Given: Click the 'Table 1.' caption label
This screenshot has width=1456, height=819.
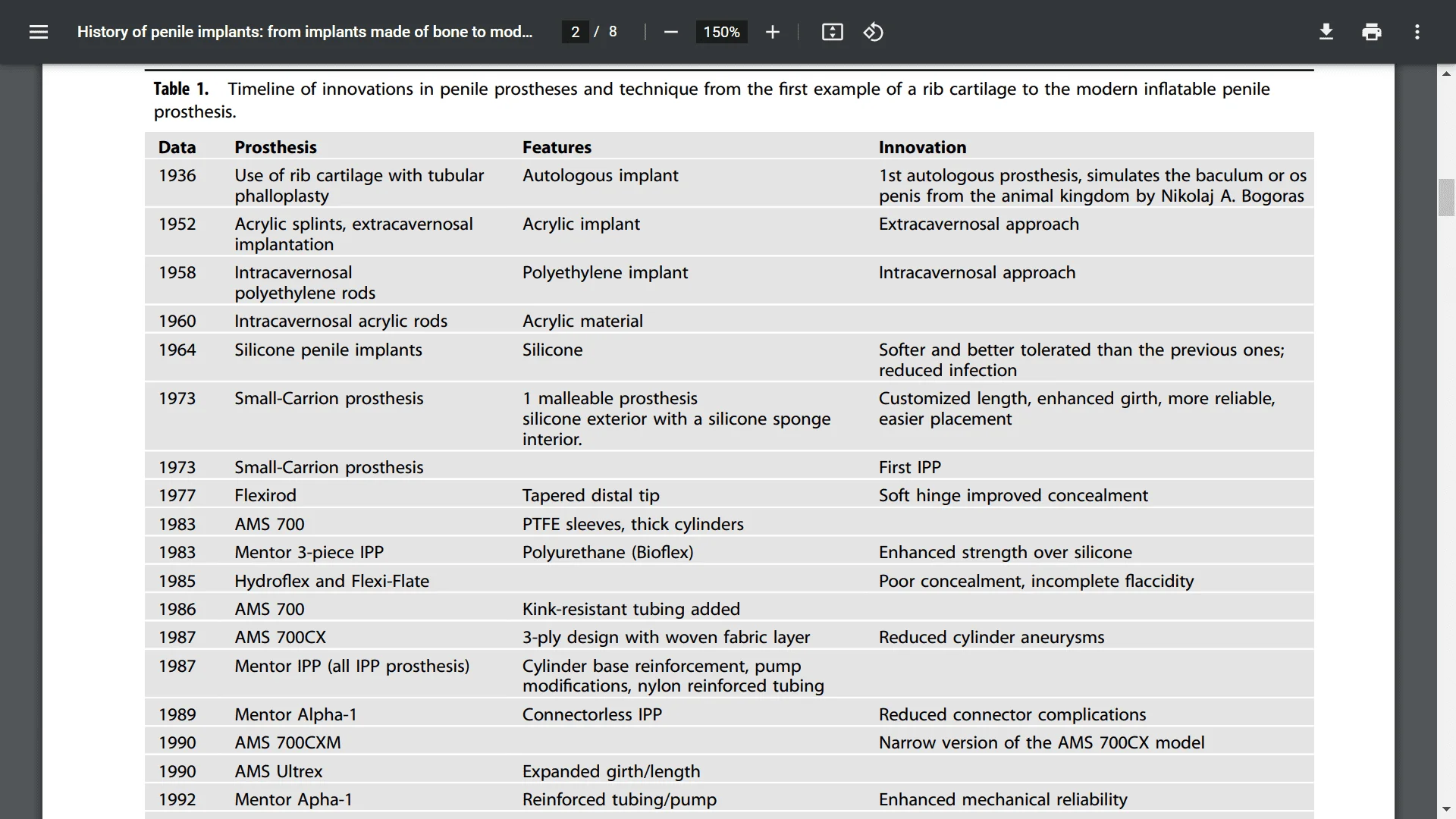Looking at the screenshot, I should click(180, 89).
